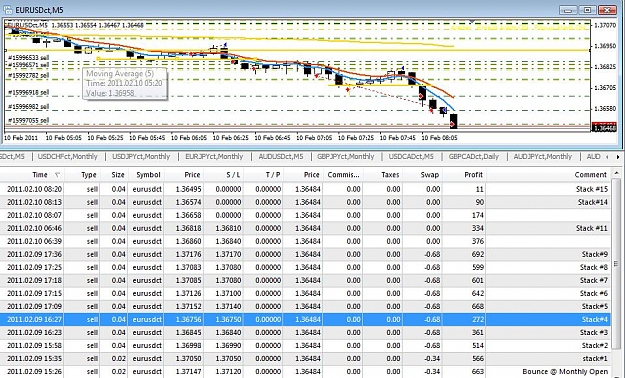Click order line label #15996918 sell

pos(28,93)
